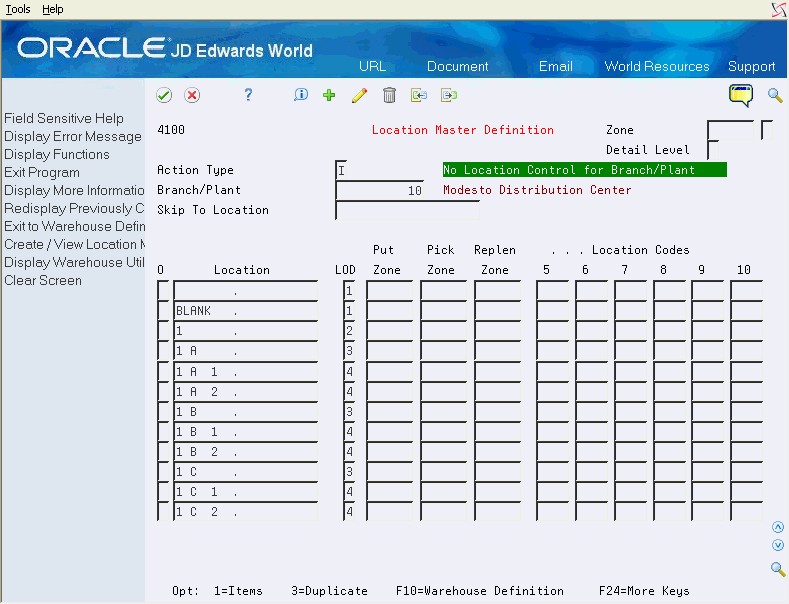This screenshot has width=789, height=604.
Task: Click the 1=Items option text
Action: (x=238, y=591)
